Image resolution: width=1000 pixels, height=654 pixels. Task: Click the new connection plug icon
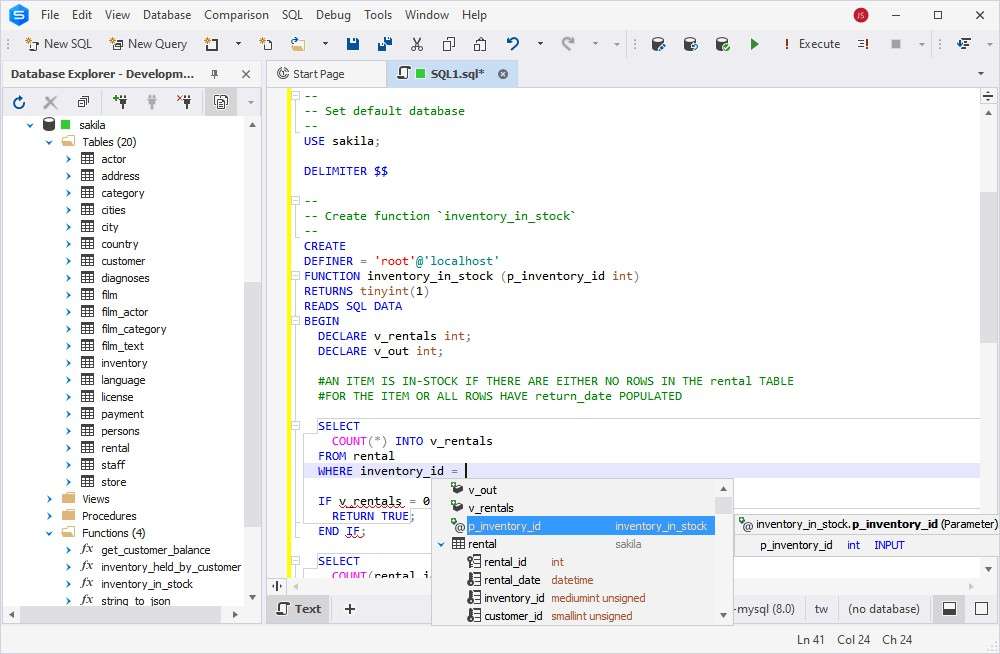click(120, 102)
